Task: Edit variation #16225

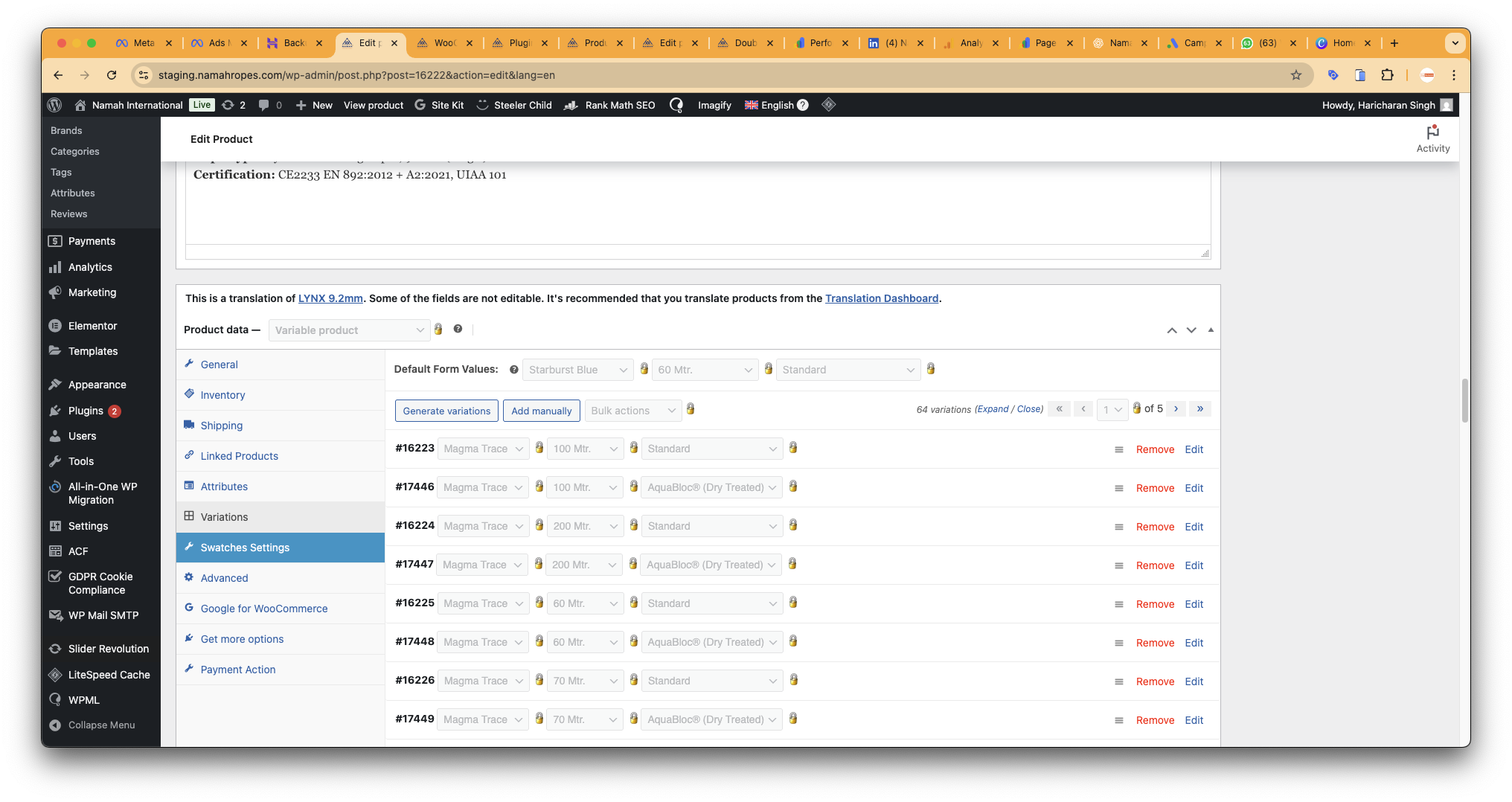Action: click(1194, 604)
